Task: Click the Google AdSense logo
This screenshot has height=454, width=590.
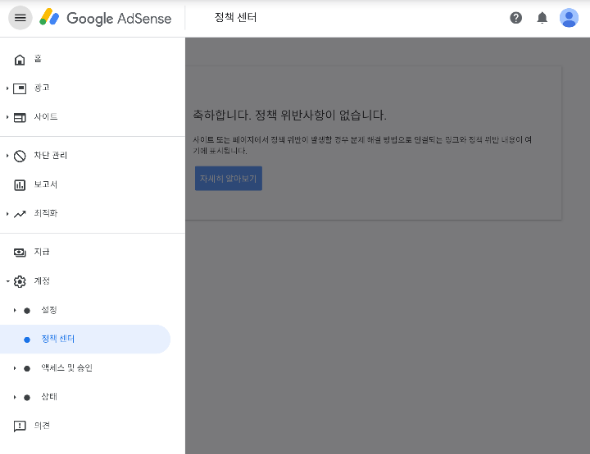Action: [106, 18]
